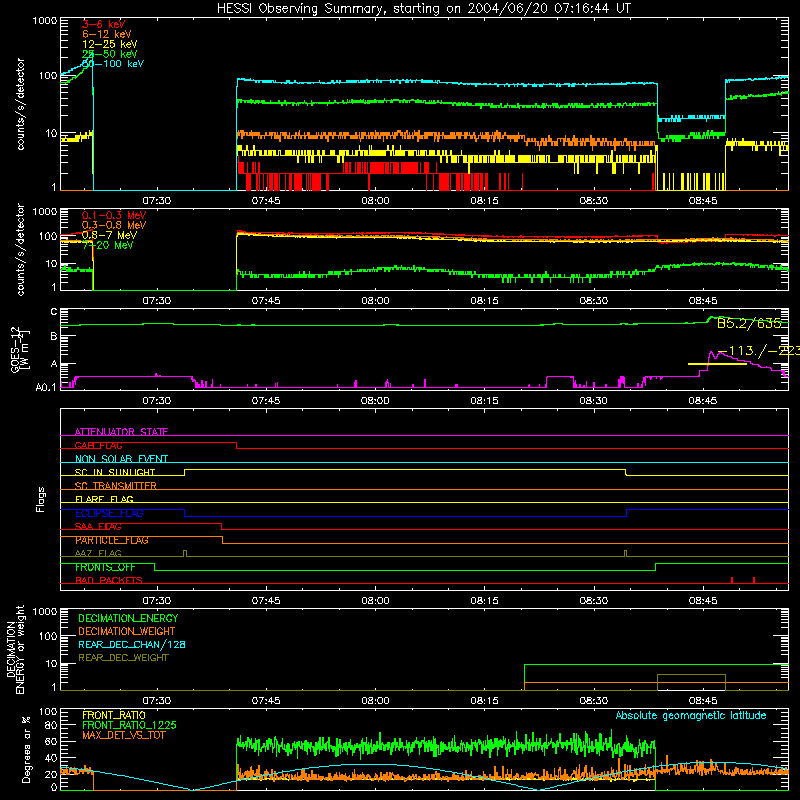Click the Flags axis label

[40, 499]
